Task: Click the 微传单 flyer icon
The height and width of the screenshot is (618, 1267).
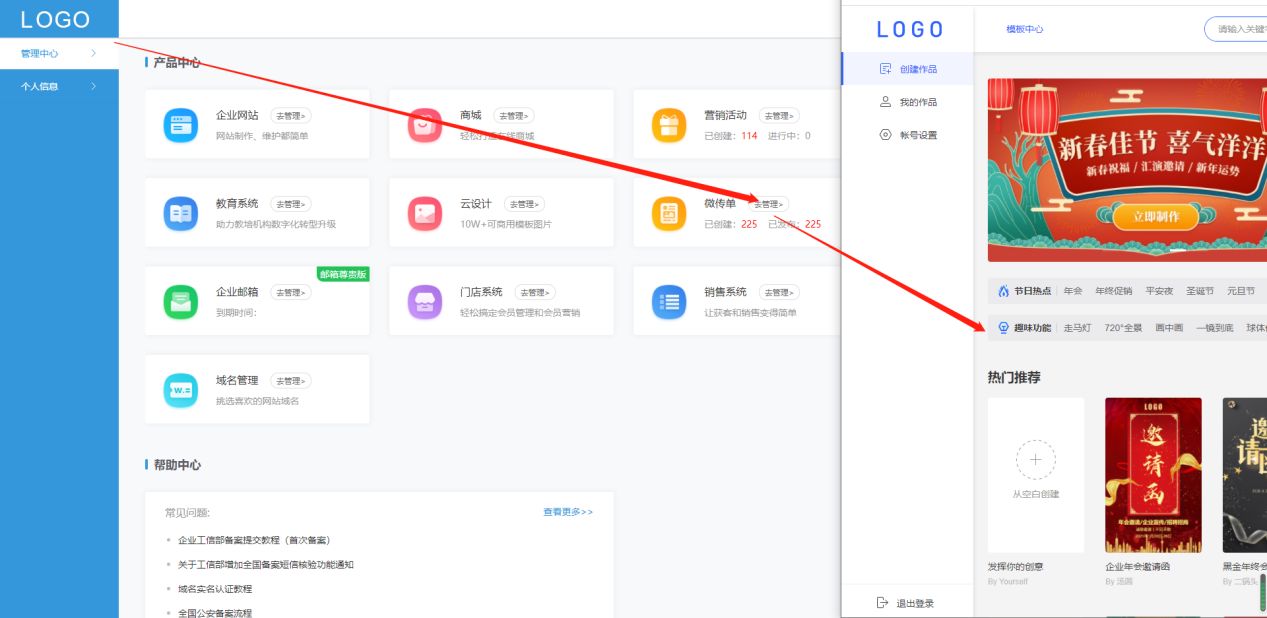Action: tap(669, 213)
